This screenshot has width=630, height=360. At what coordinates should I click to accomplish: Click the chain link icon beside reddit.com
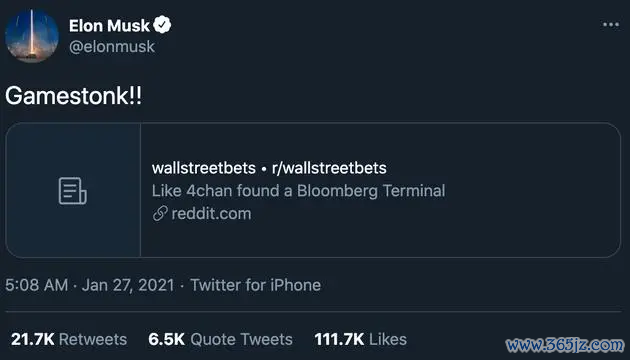pyautogui.click(x=160, y=214)
